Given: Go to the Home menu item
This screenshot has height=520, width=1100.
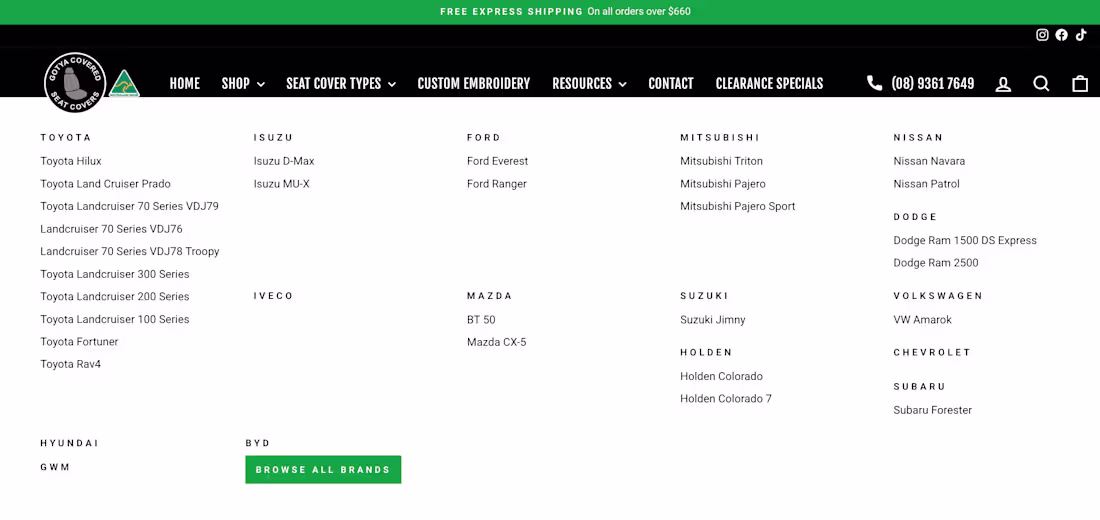Looking at the screenshot, I should [x=185, y=84].
